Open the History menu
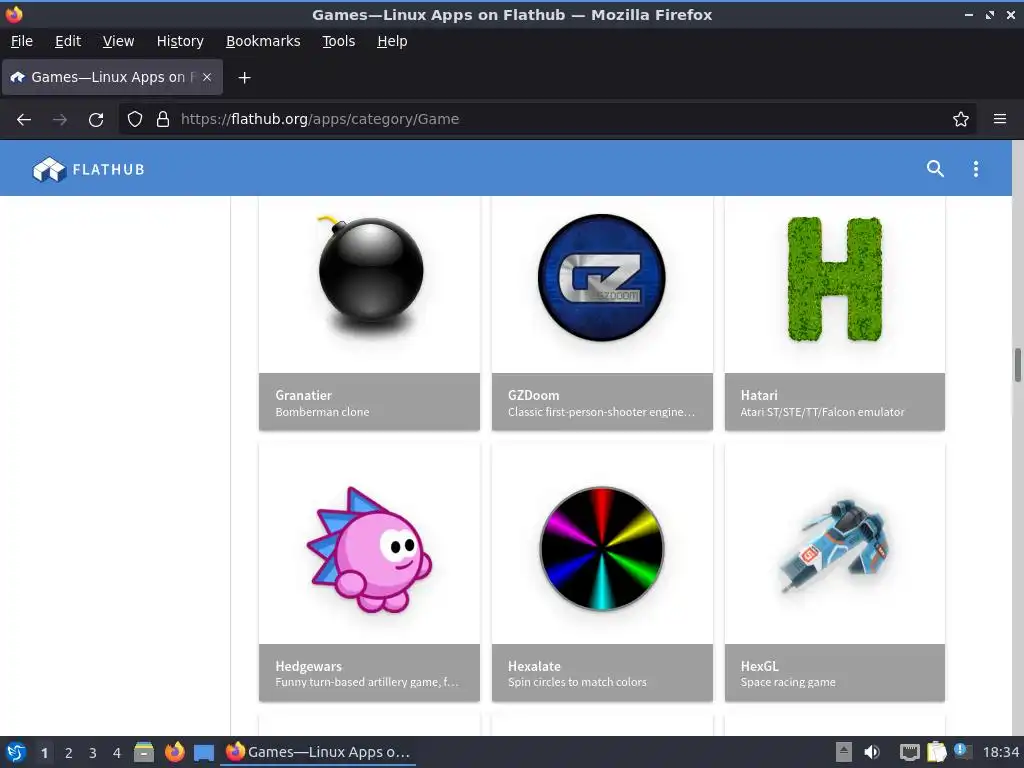The height and width of the screenshot is (768, 1024). [180, 41]
